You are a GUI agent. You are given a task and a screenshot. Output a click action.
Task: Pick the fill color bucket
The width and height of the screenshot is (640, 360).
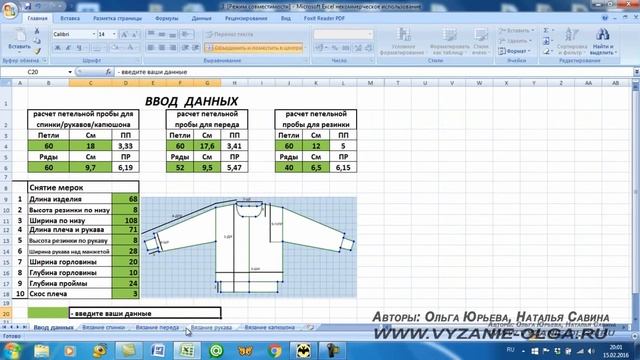point(115,48)
